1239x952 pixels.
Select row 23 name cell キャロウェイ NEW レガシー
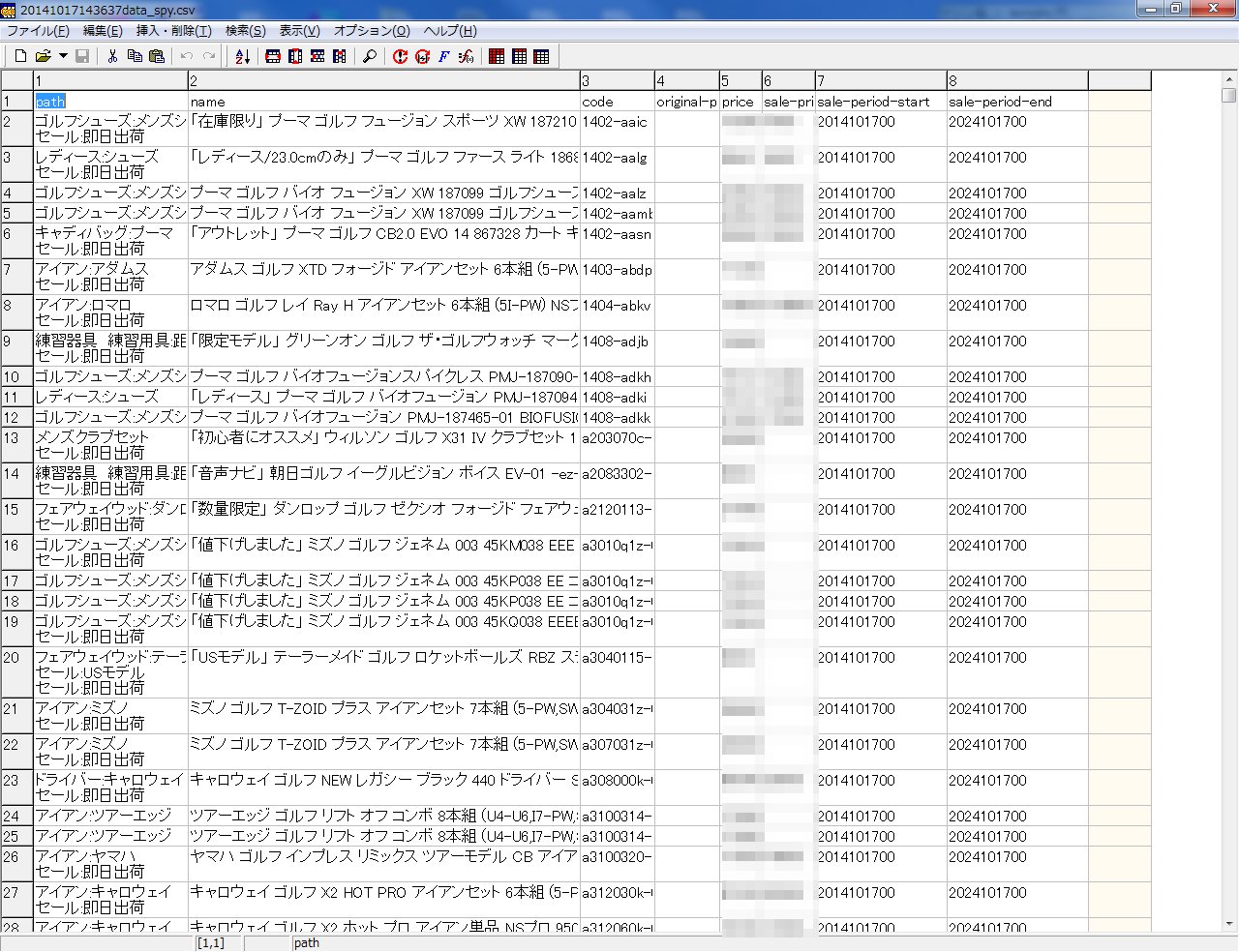click(384, 787)
